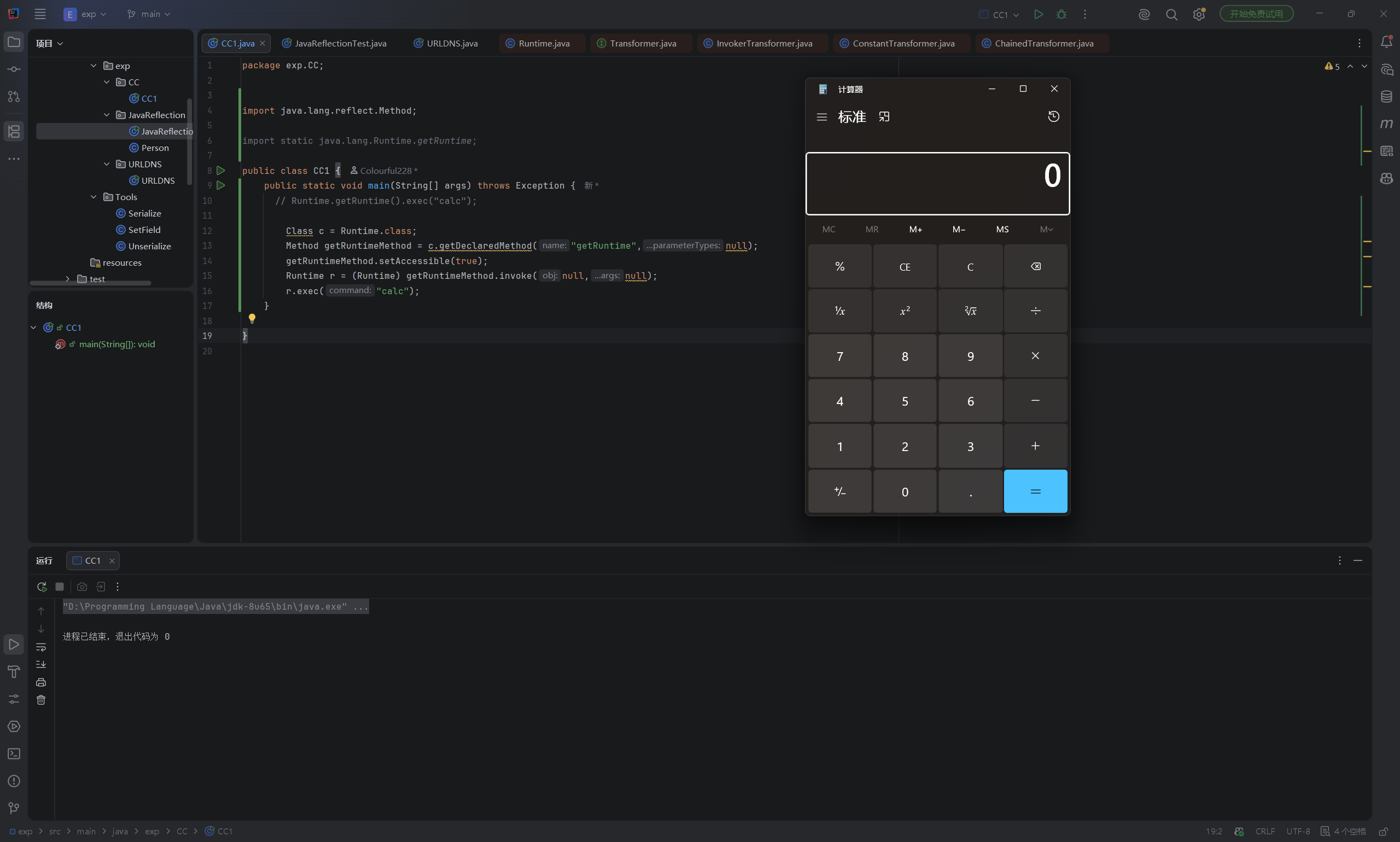
Task: Open calculator history icon
Action: (x=1053, y=116)
